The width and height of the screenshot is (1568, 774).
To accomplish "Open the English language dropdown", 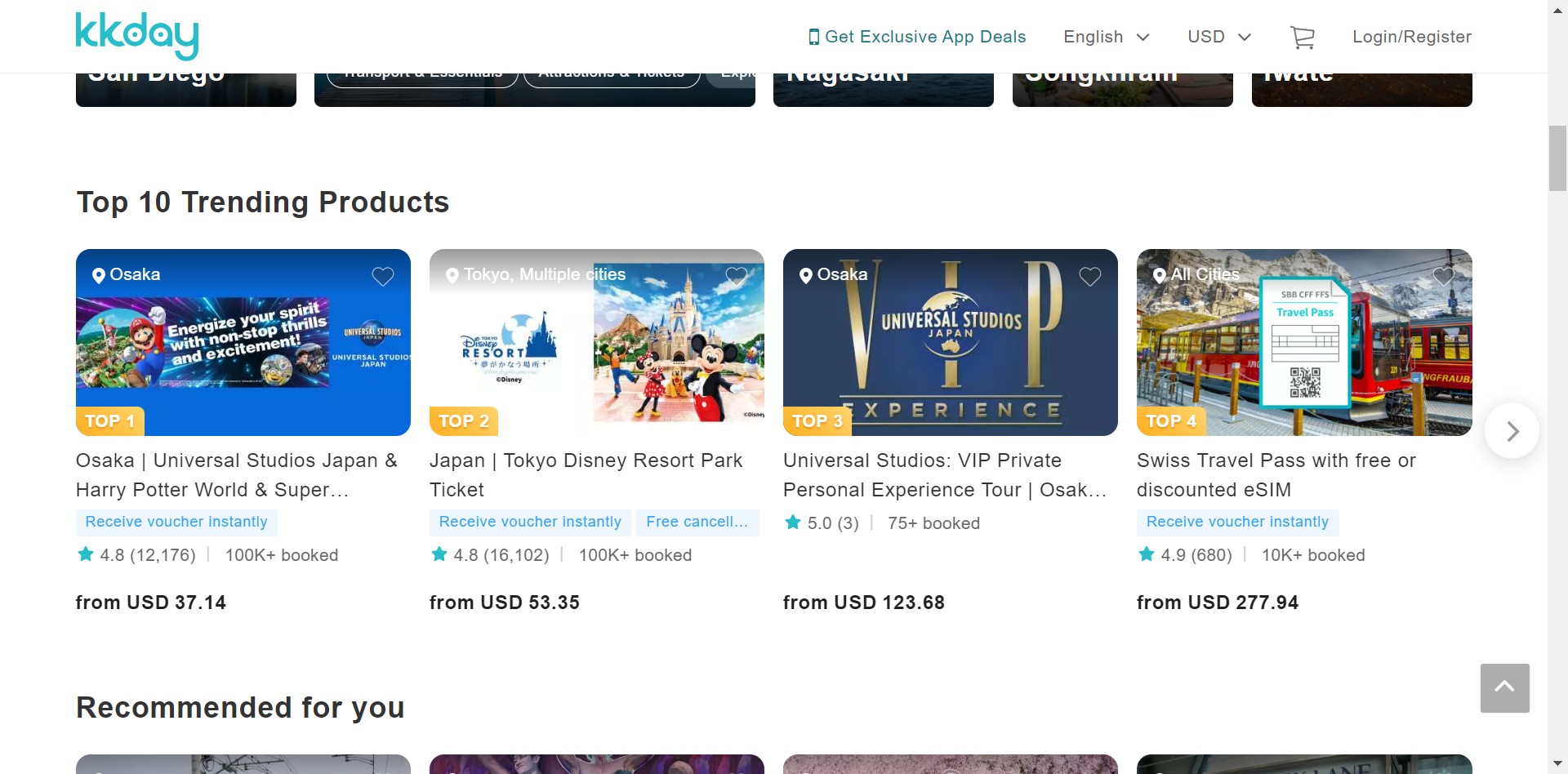I will click(x=1106, y=37).
